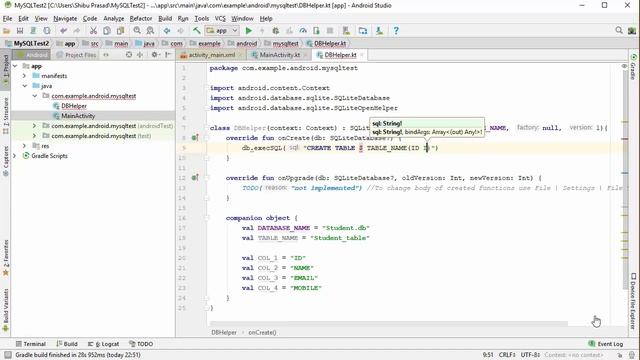Viewport: 640px width, 360px height.
Task: Open the Terminal tool window
Action: click(31, 344)
